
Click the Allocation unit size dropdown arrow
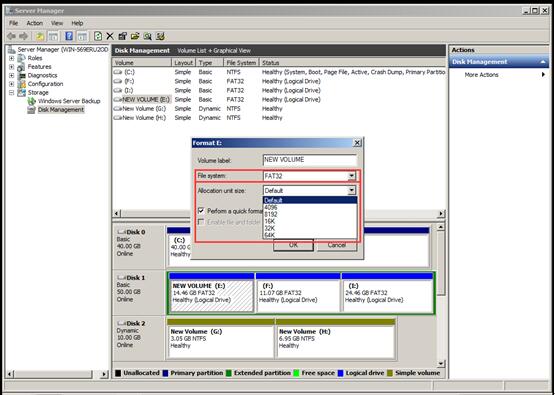(351, 190)
